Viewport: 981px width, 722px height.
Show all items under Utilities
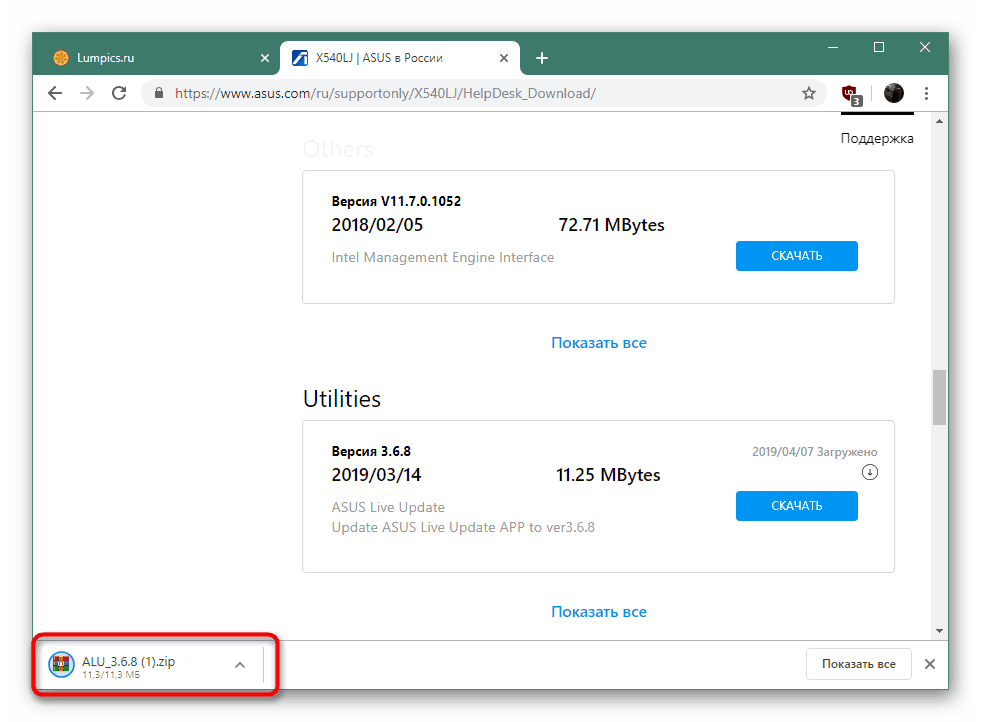click(x=599, y=612)
